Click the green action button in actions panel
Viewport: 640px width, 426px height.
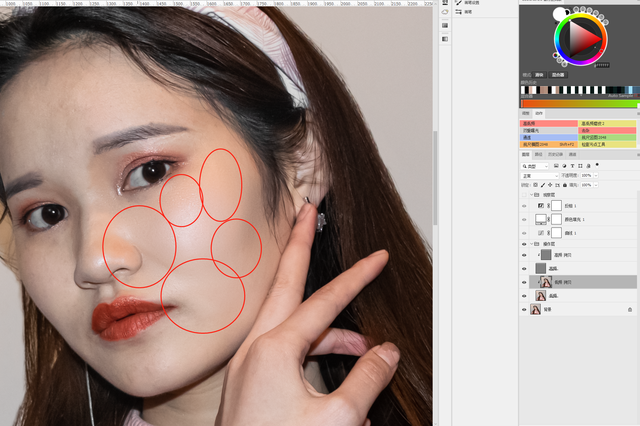[x=607, y=137]
